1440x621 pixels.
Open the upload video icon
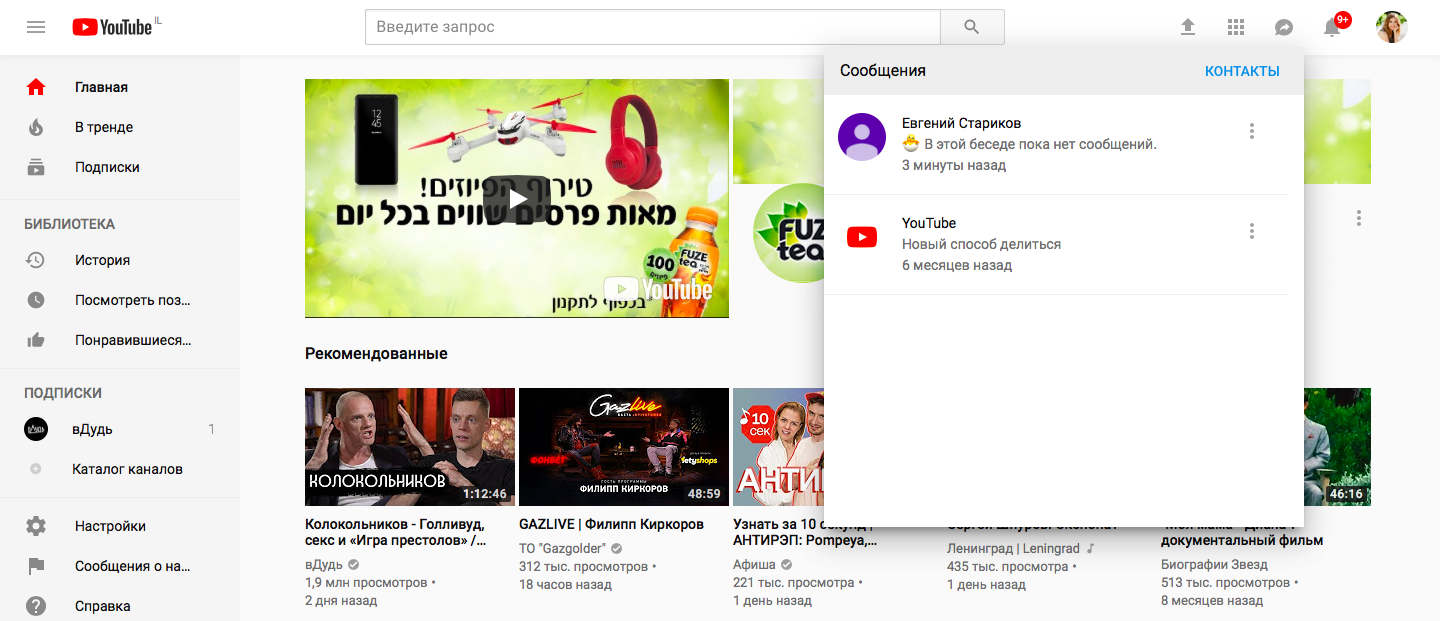1188,27
